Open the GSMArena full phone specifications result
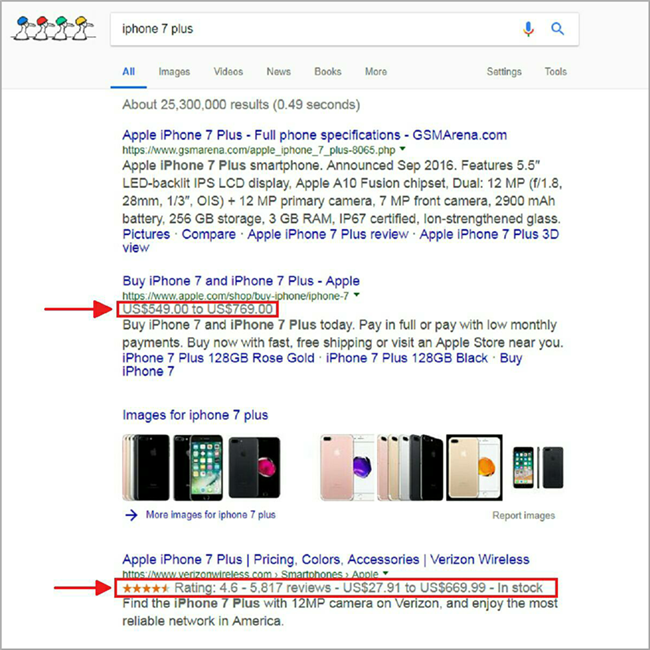Screen dimensions: 650x650 pyautogui.click(x=314, y=135)
